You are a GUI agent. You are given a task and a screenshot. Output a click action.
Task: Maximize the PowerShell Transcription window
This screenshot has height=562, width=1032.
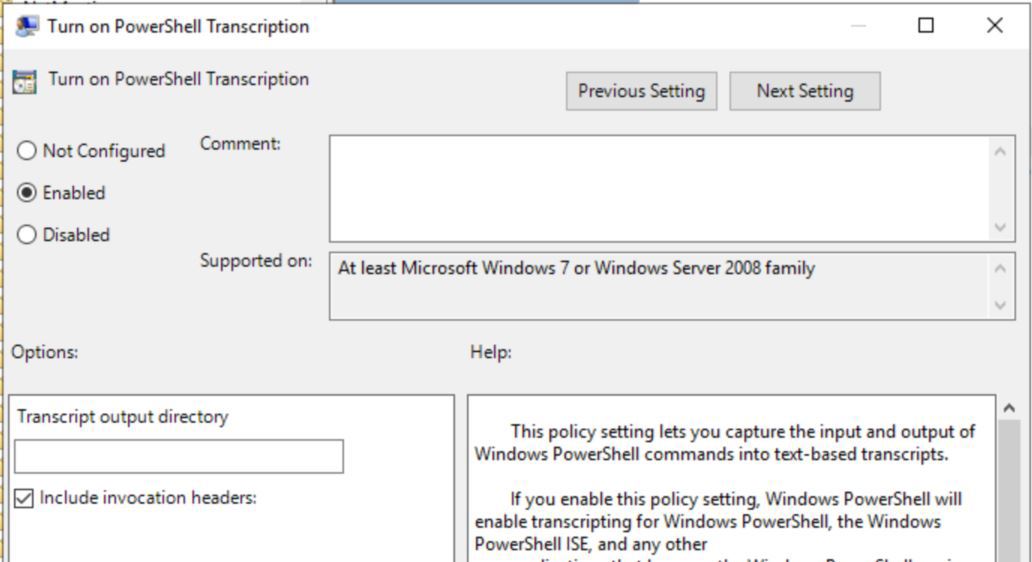pyautogui.click(x=926, y=26)
